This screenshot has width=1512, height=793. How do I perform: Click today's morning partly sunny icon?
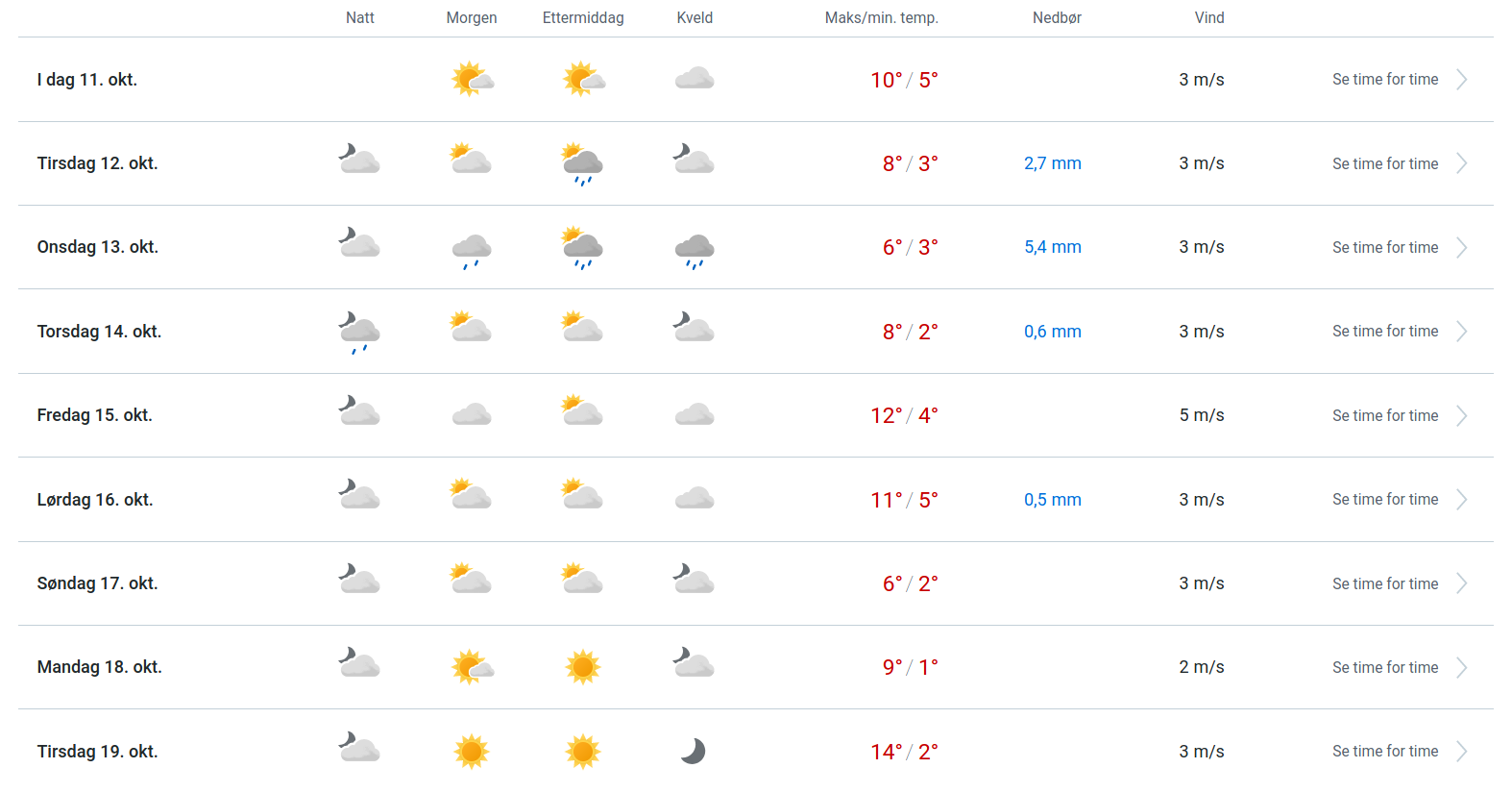click(472, 79)
